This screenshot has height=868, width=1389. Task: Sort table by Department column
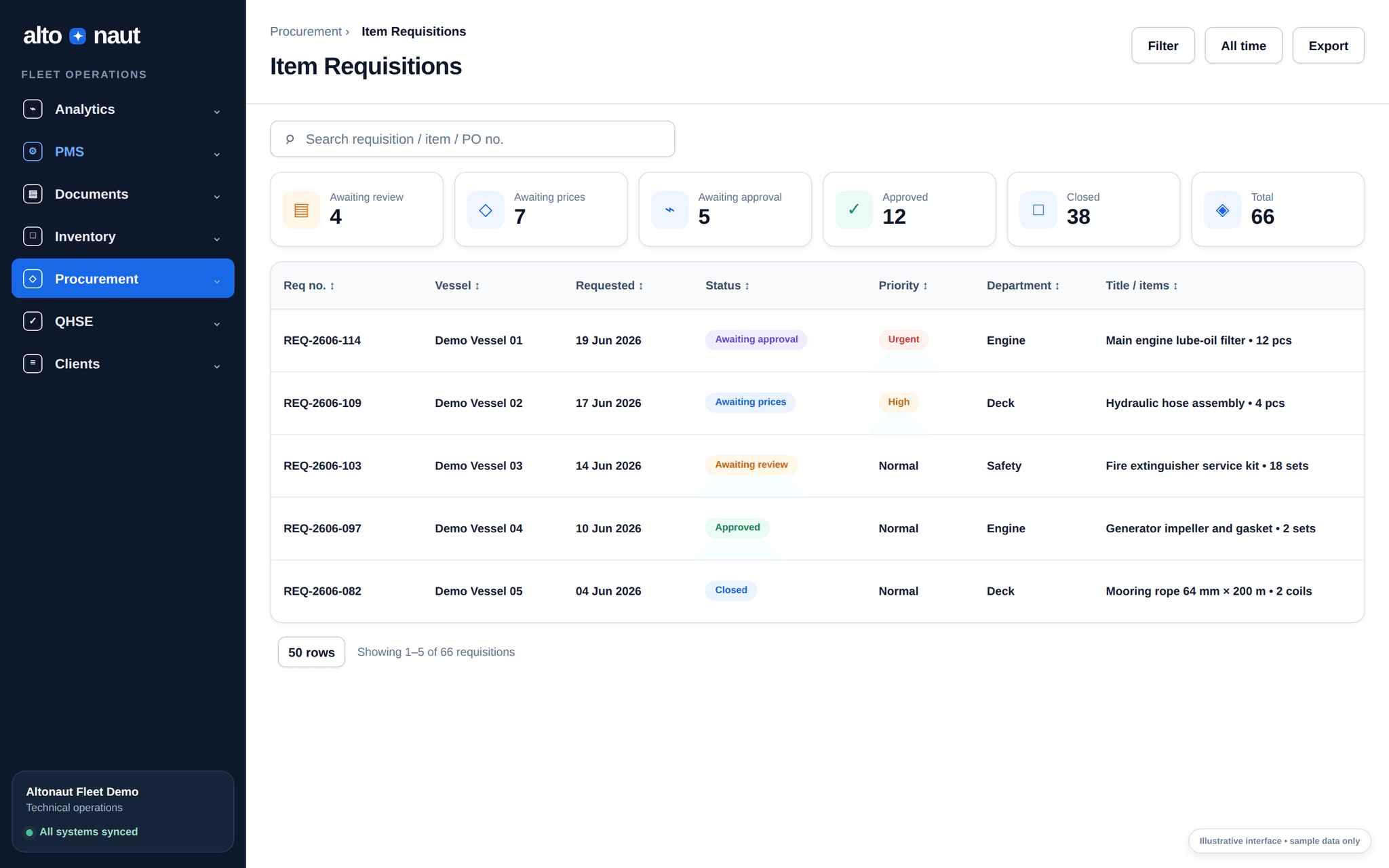click(x=1023, y=285)
